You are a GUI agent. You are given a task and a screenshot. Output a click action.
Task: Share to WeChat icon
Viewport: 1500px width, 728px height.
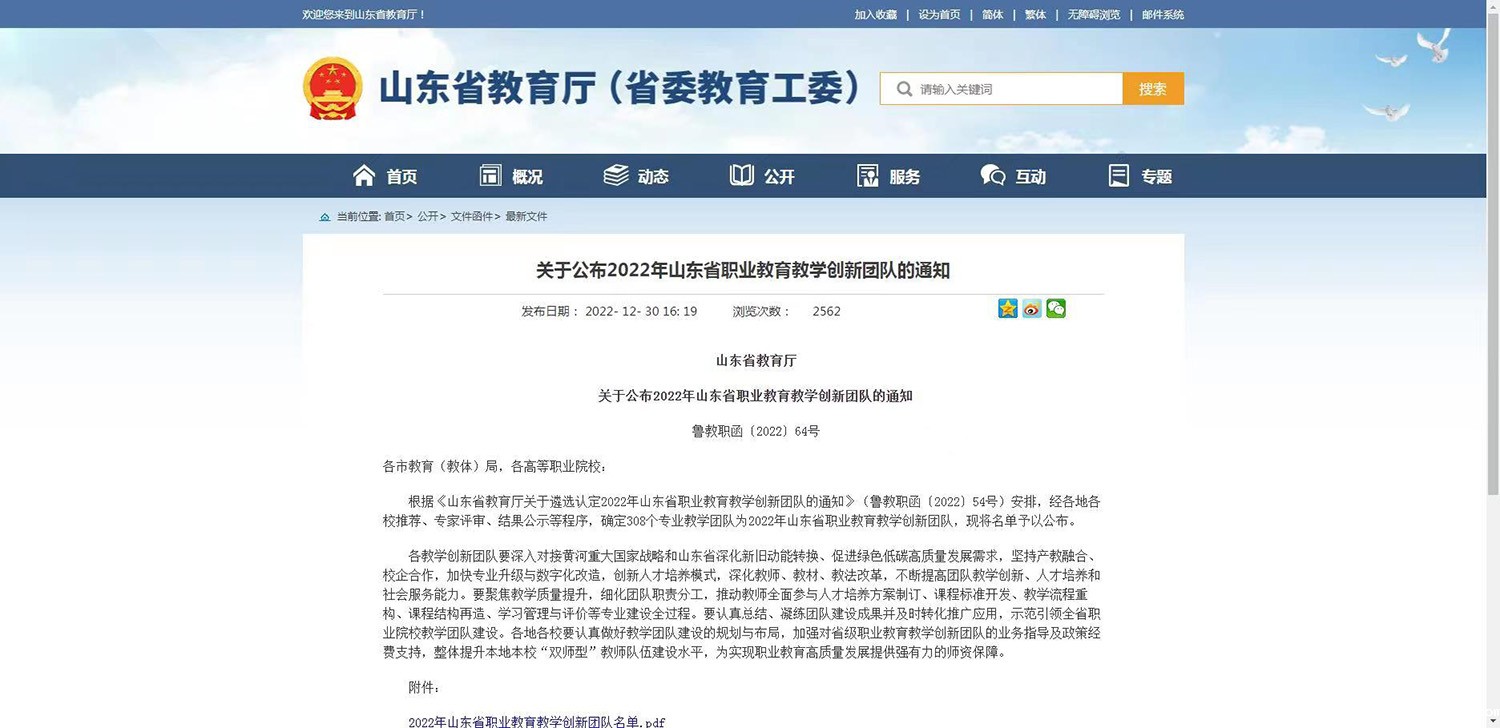[x=1056, y=309]
